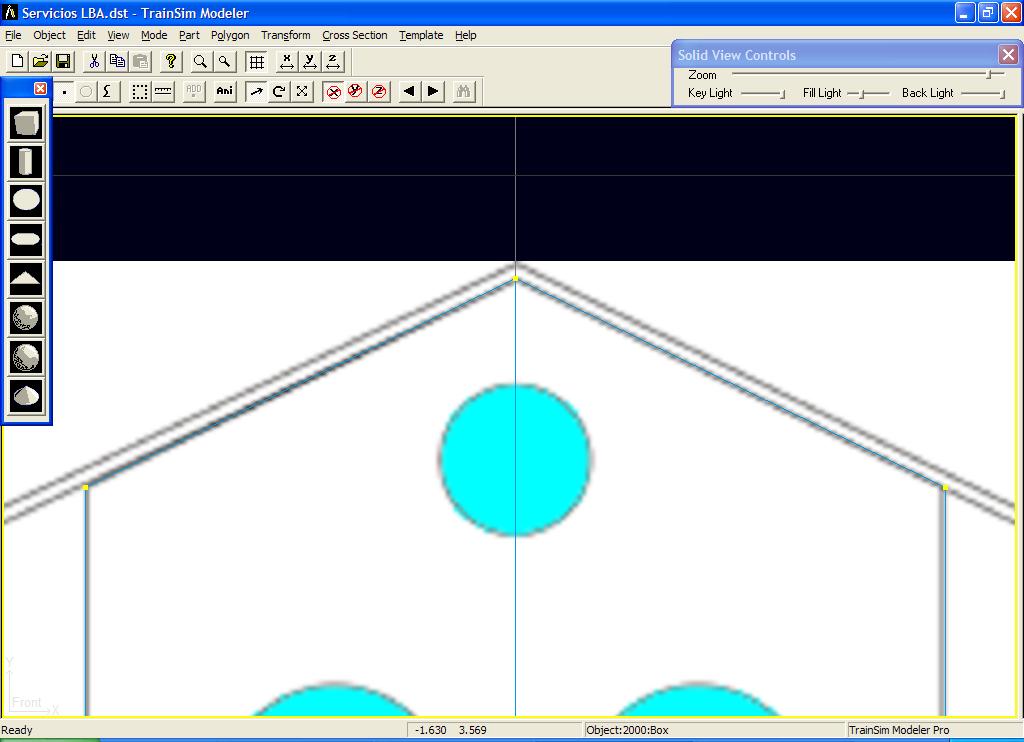
Task: Open the Ani animation tool
Action: (224, 92)
